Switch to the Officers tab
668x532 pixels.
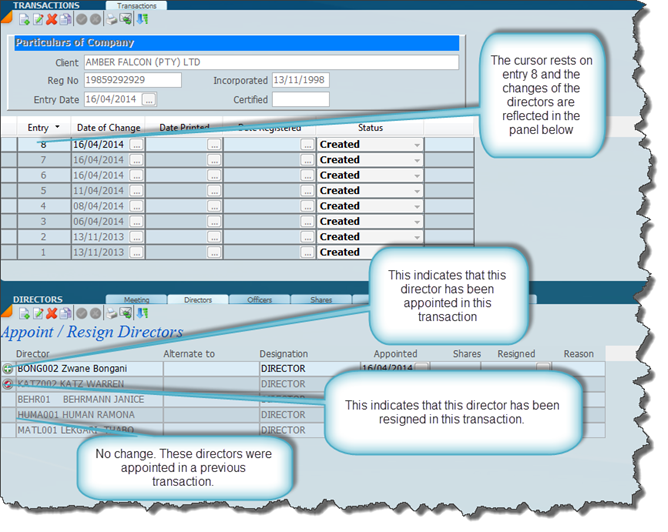point(258,299)
